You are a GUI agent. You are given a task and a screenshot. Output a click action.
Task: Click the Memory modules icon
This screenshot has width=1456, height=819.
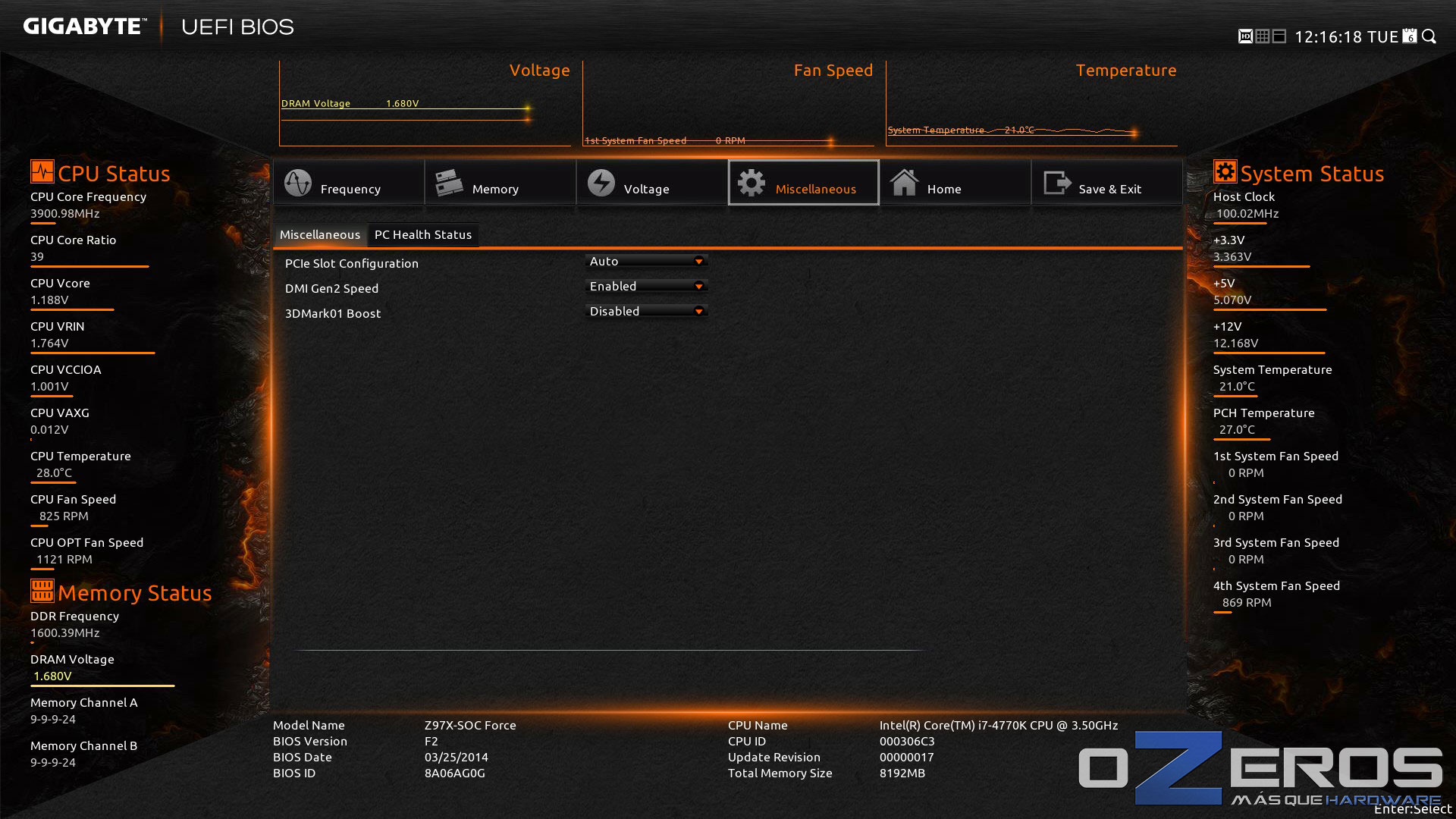click(x=449, y=183)
